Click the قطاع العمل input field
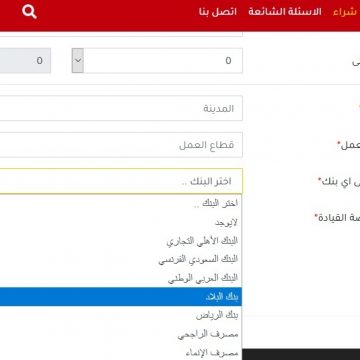 [x=121, y=145]
